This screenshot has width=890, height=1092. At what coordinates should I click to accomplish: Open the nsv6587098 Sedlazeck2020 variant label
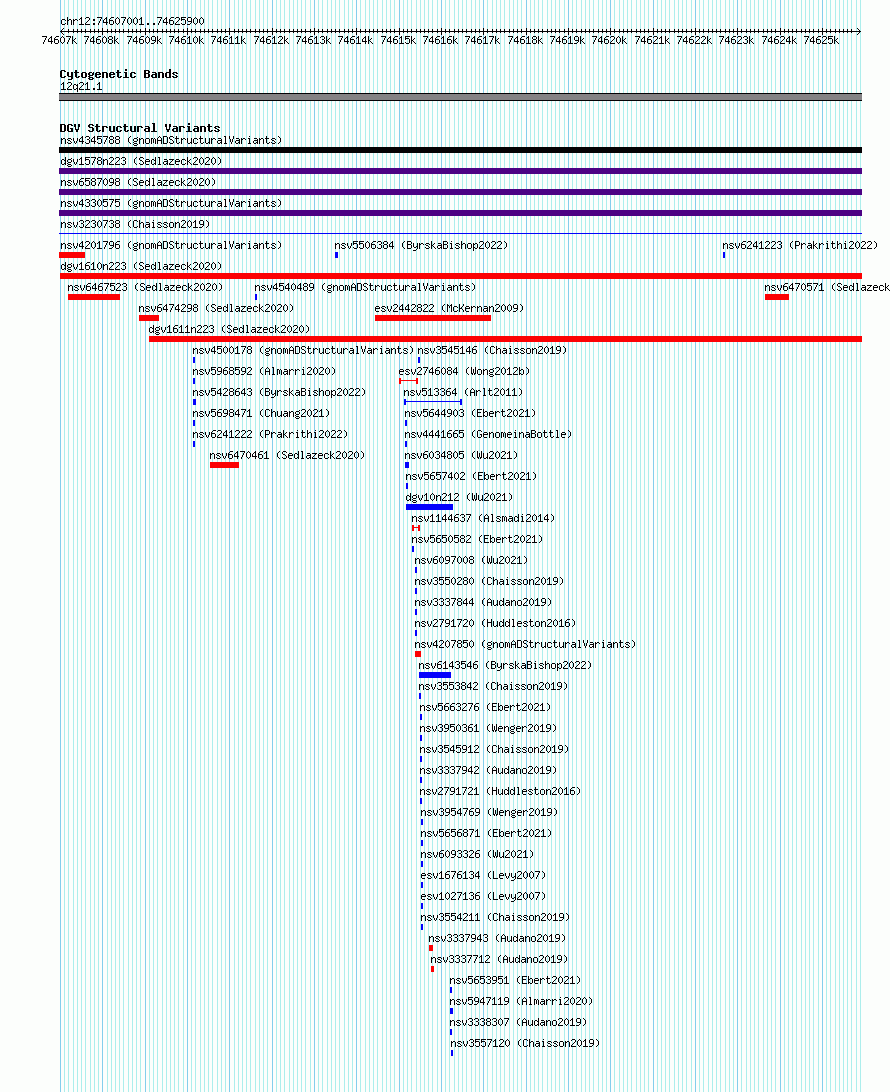pos(138,182)
